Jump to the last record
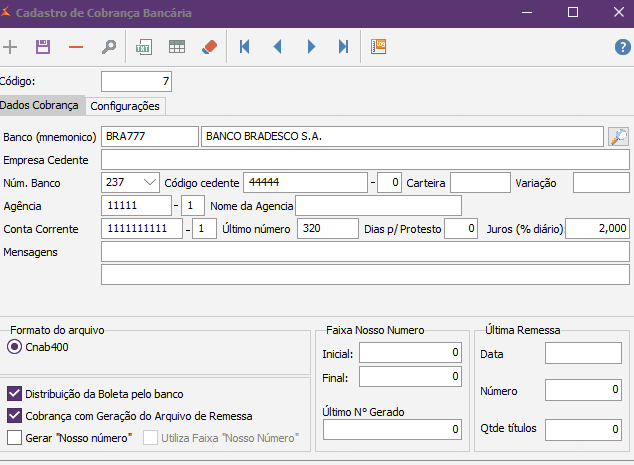 [343, 47]
